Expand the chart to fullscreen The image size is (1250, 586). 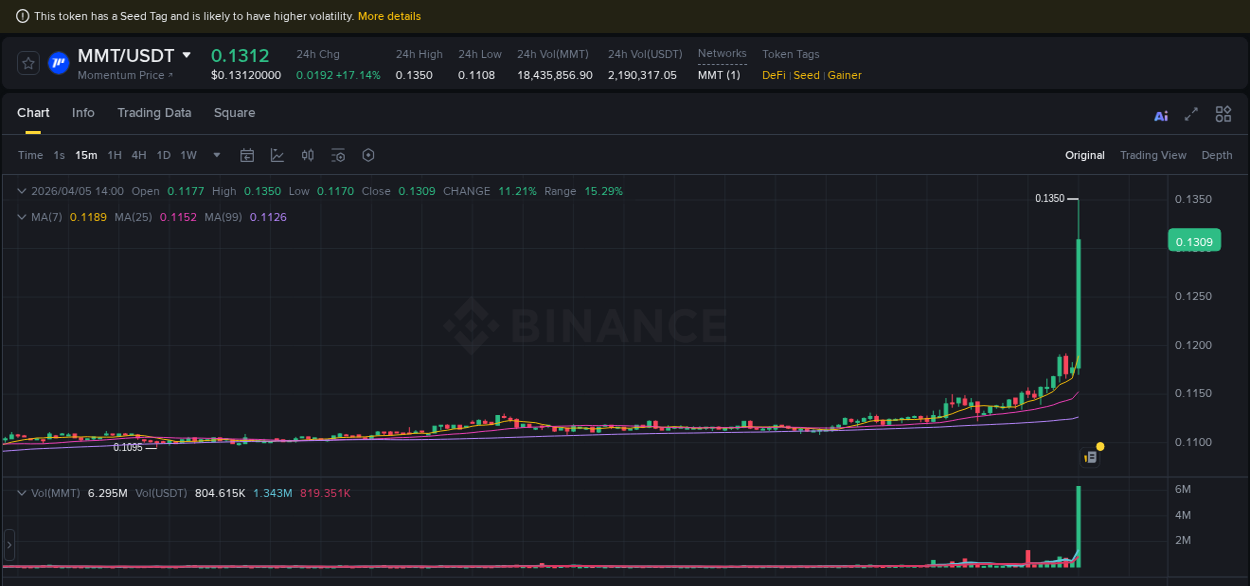click(x=1190, y=114)
